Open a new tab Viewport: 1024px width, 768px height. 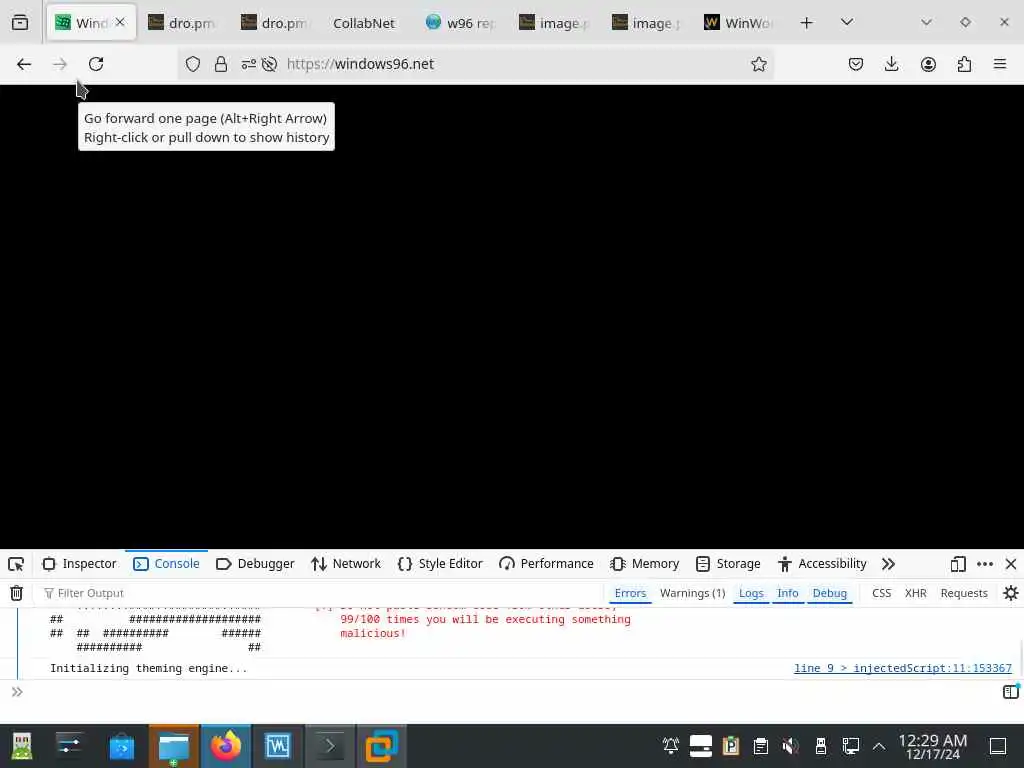[807, 23]
